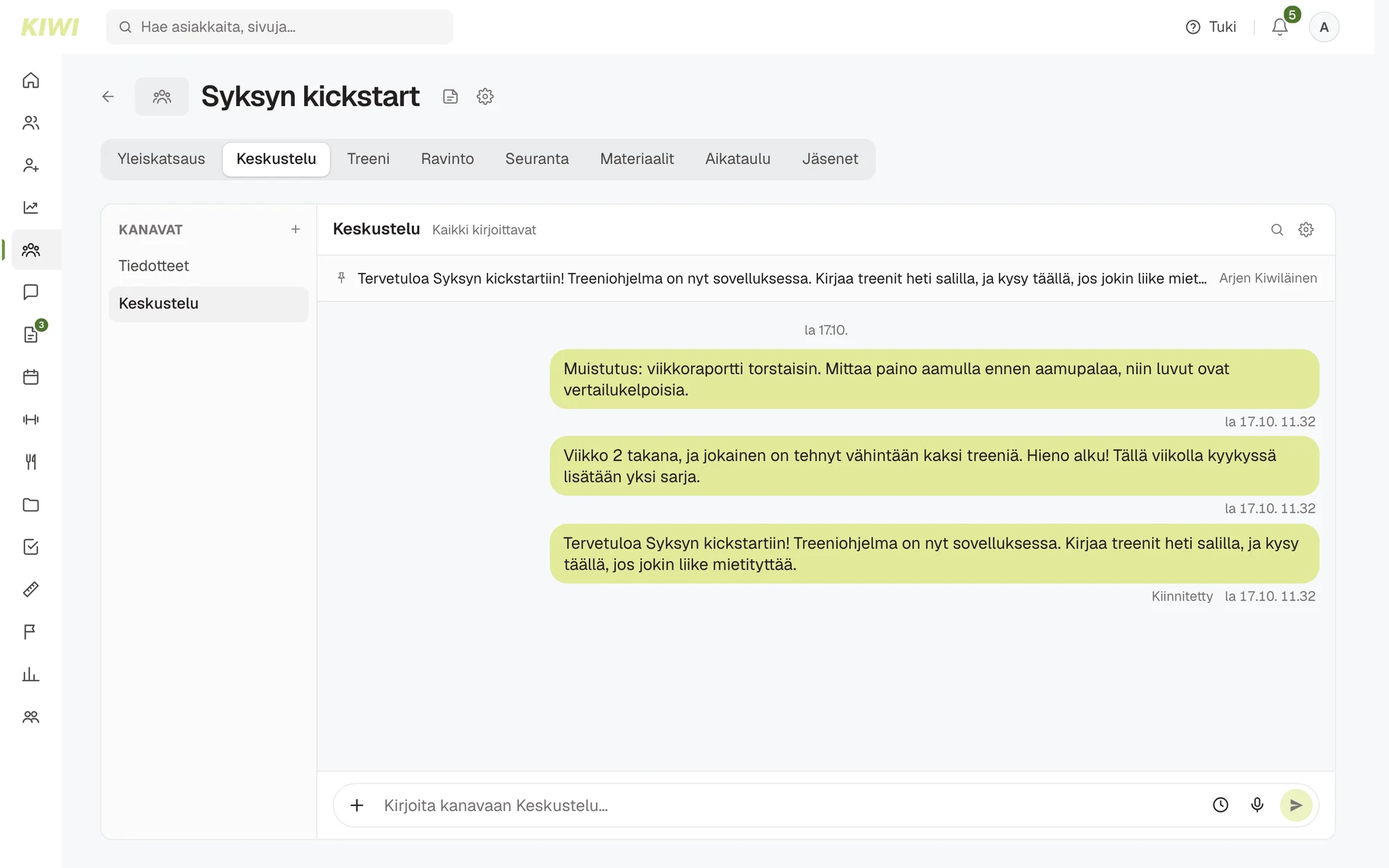Click the microphone icon in composer
1389x868 pixels.
point(1257,806)
